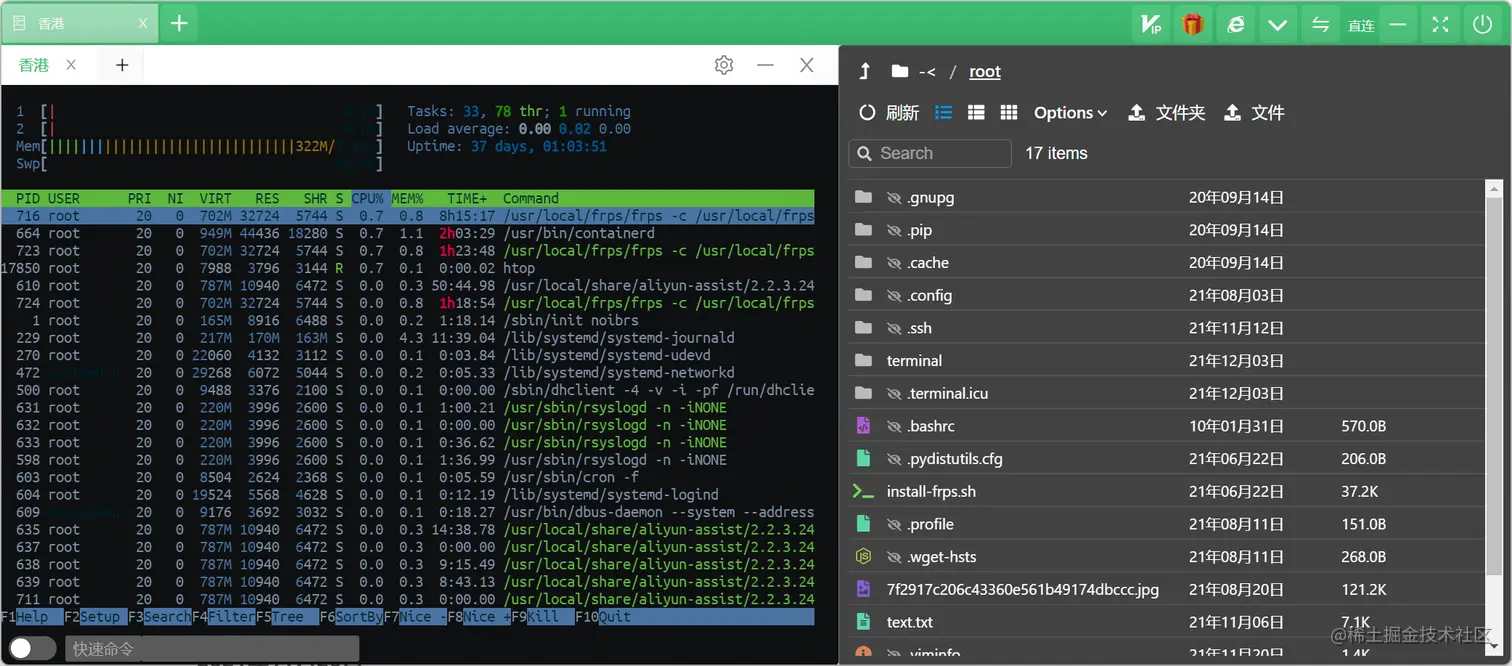Select the .profile file
This screenshot has height=666, width=1512.
point(1166,524)
